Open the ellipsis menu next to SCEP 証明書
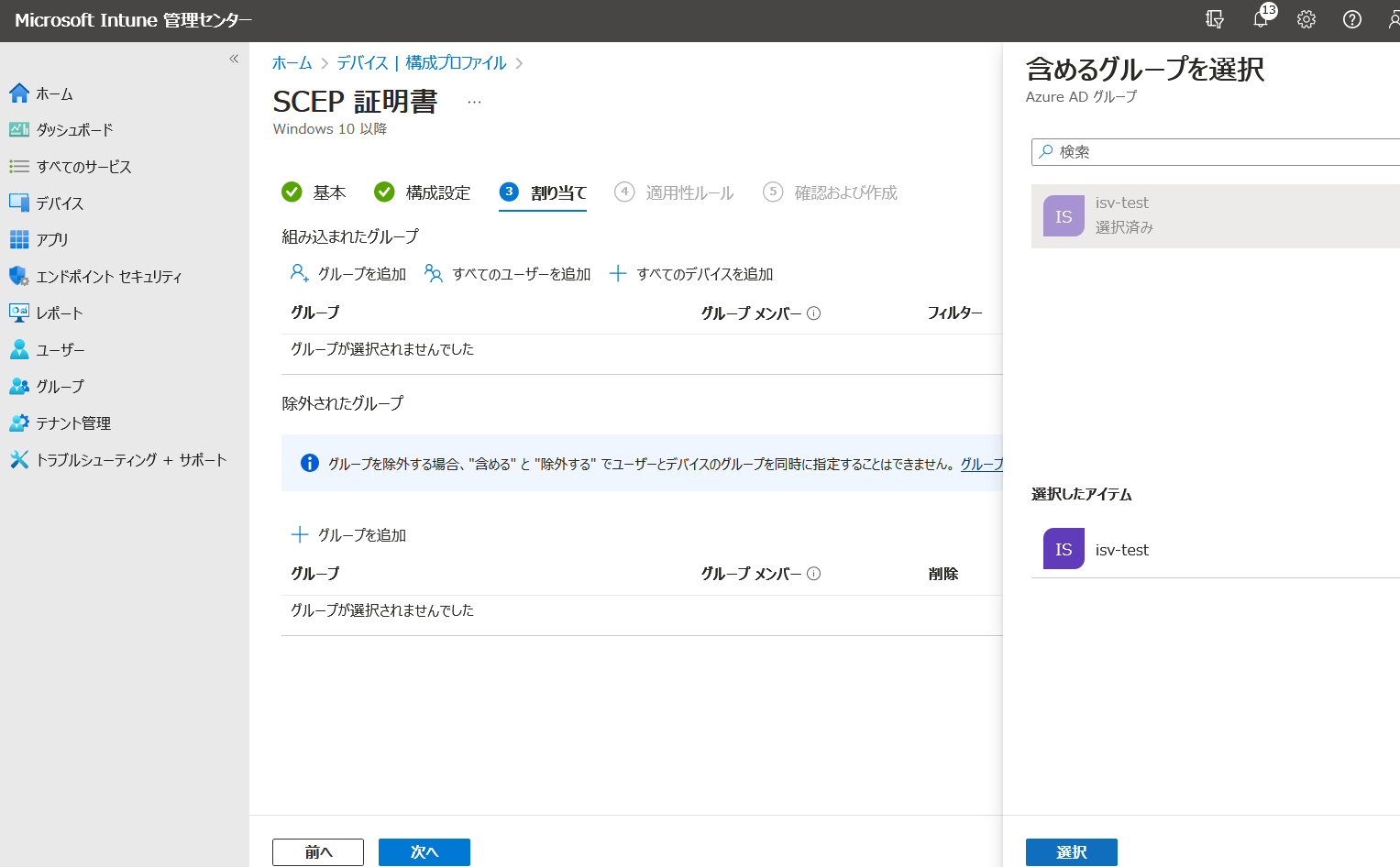 click(474, 102)
